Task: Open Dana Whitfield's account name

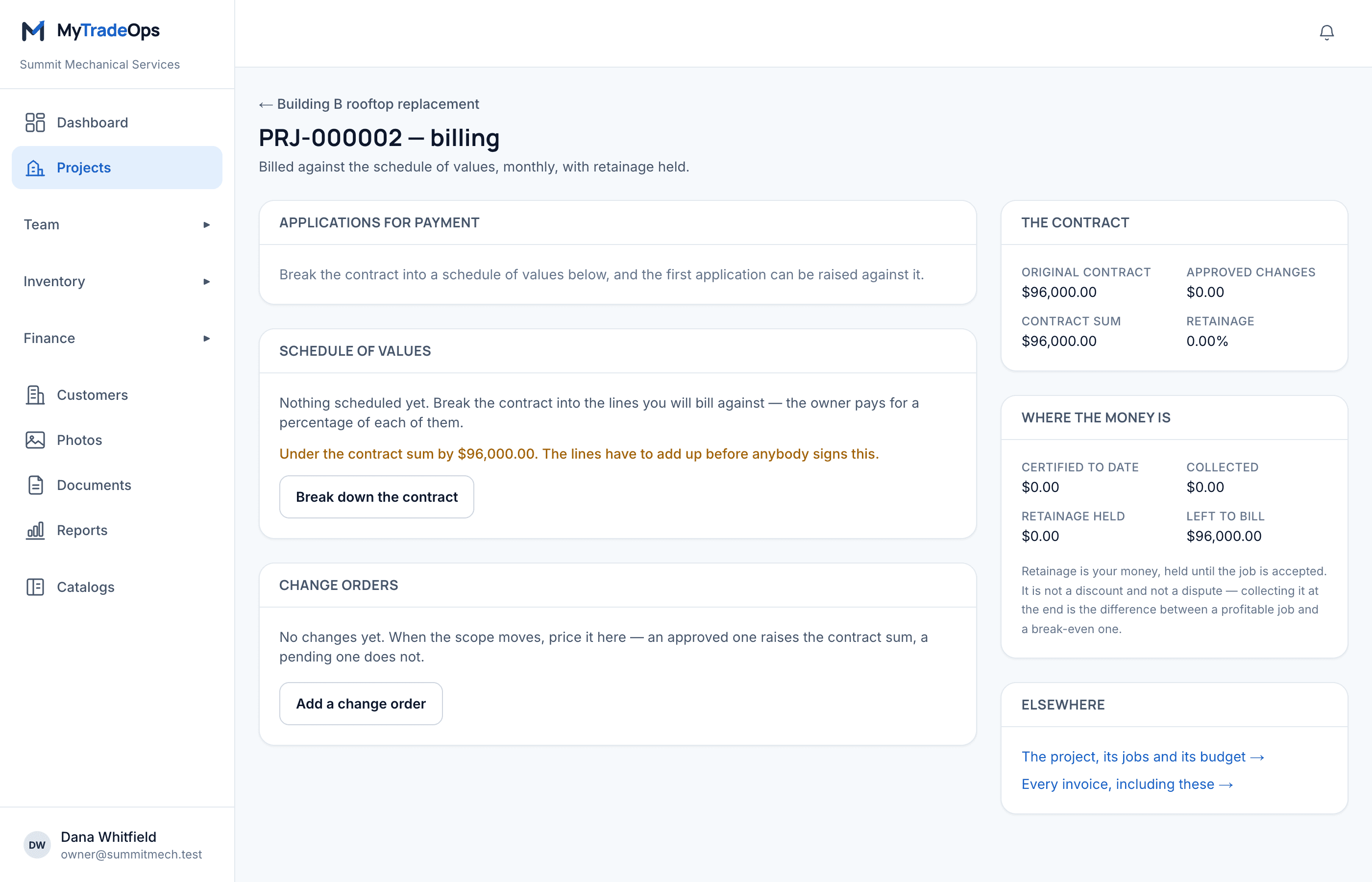Action: tap(108, 837)
